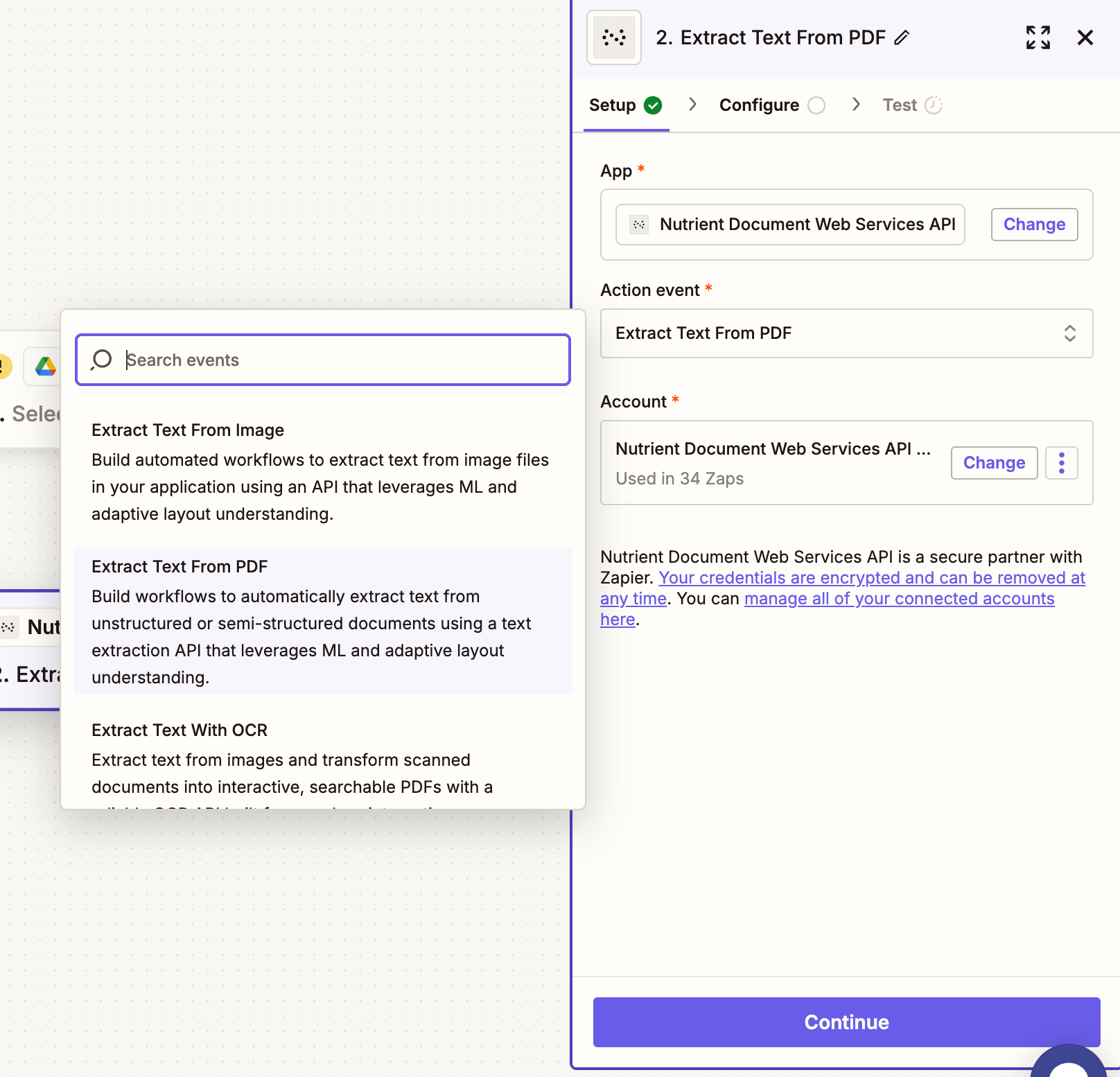Open the Test tab

[x=899, y=105]
